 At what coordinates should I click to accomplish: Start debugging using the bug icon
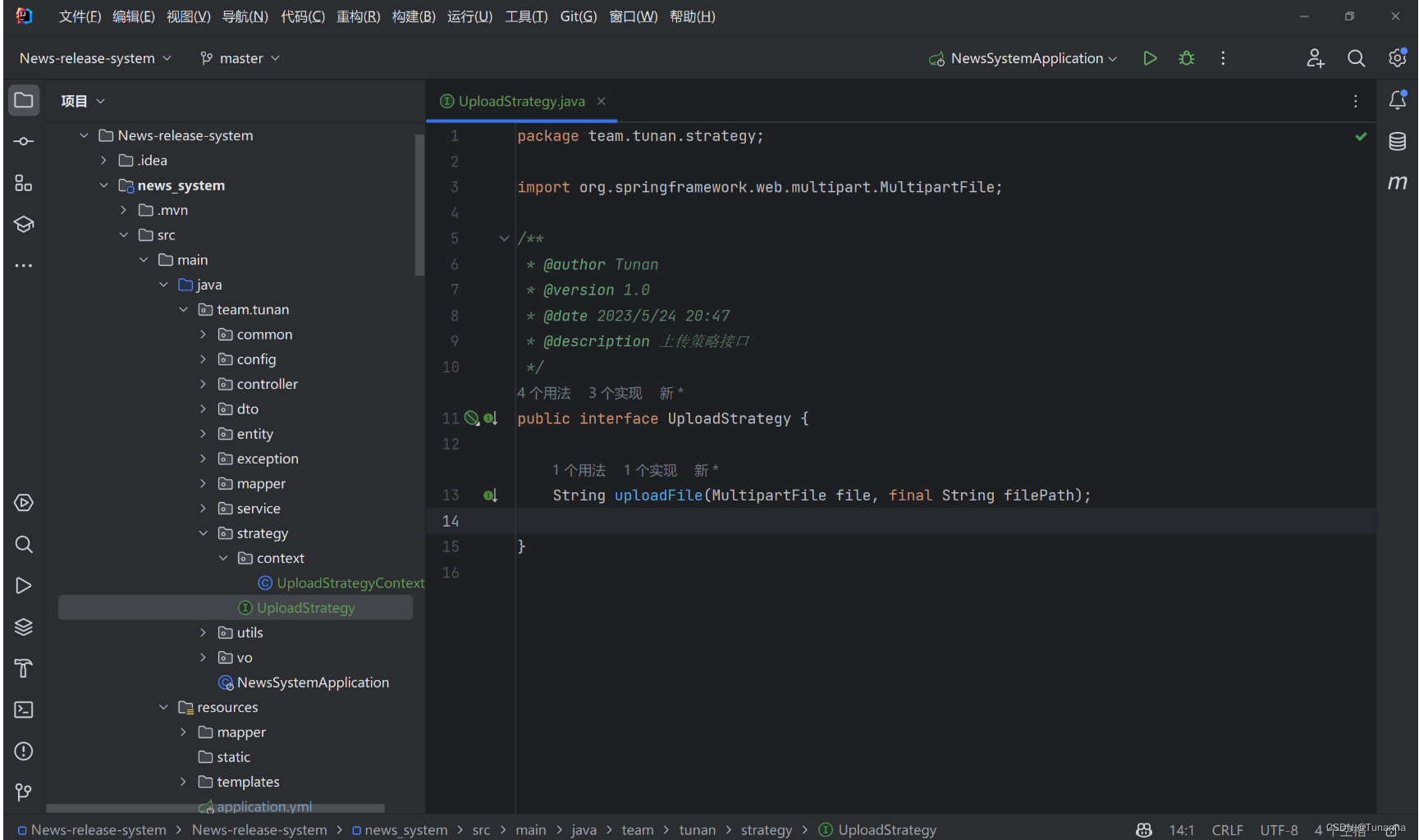tap(1186, 57)
